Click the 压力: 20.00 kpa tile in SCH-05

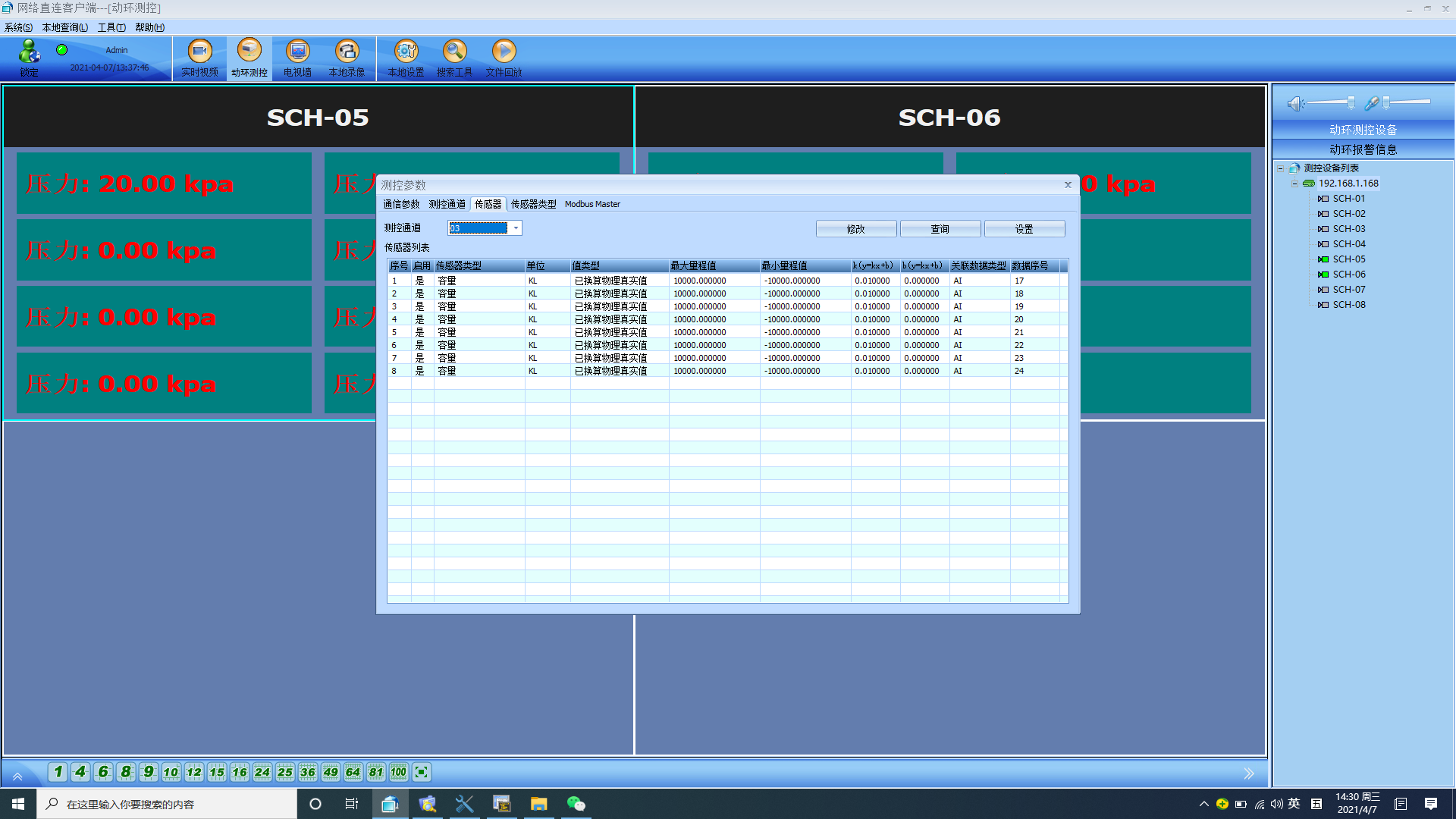click(x=164, y=184)
